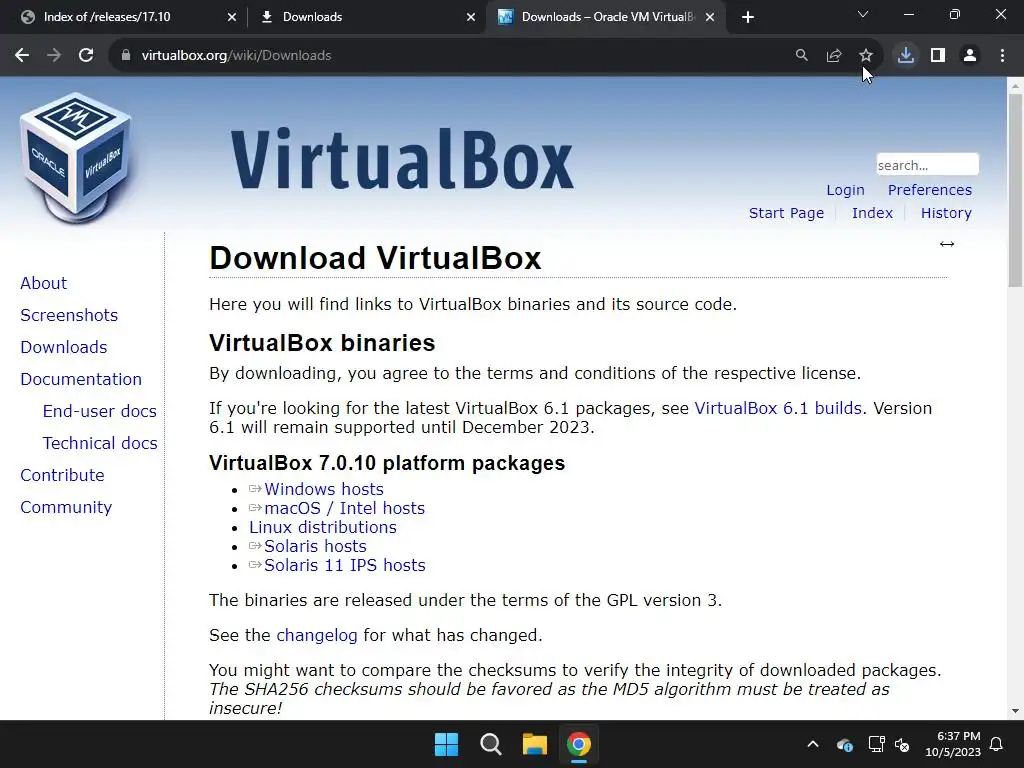
Task: Close the Index of /releases/17.10 tab
Action: coord(232,17)
